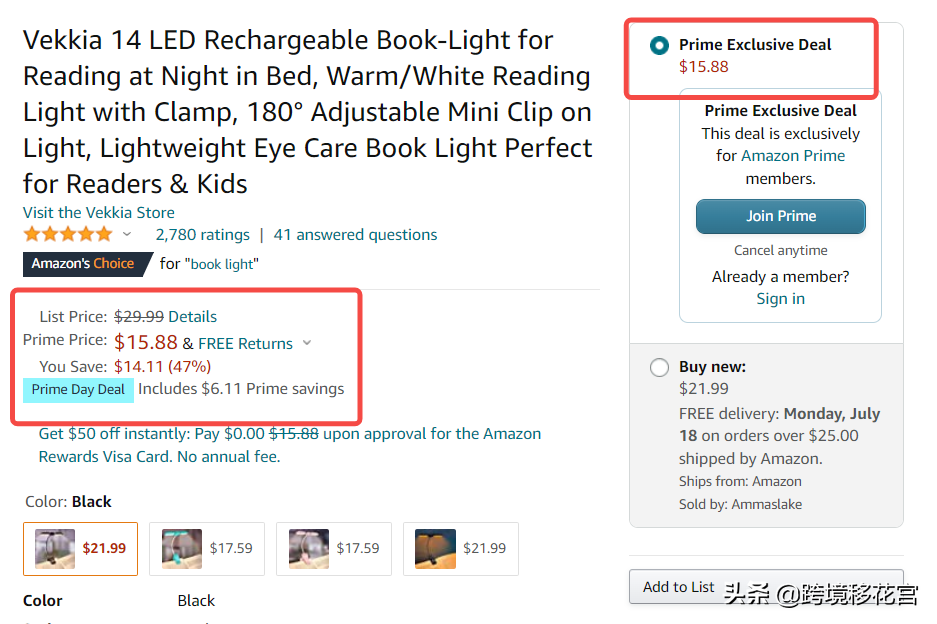Open the Visit the Vekkia Store link
Screen dimensions: 937x624
click(x=99, y=213)
